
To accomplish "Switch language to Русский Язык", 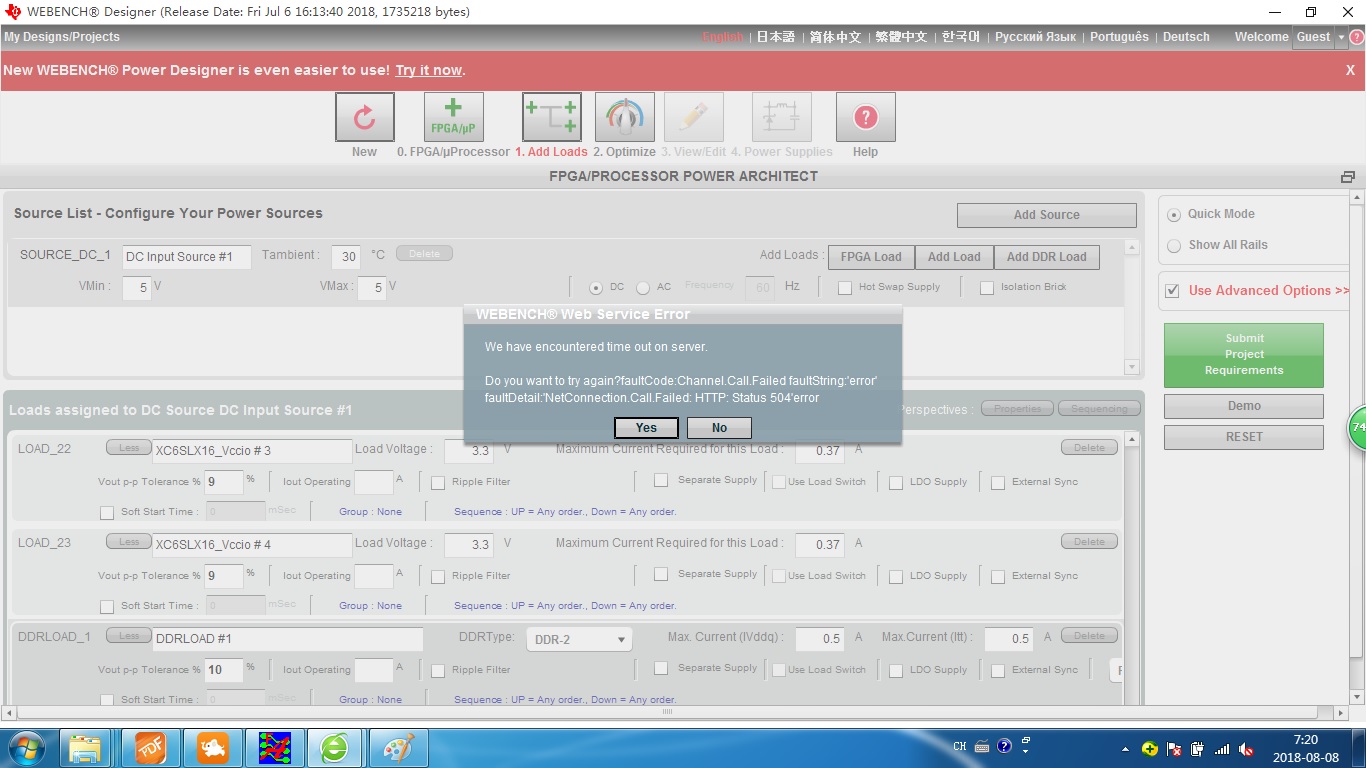I will 1035,37.
